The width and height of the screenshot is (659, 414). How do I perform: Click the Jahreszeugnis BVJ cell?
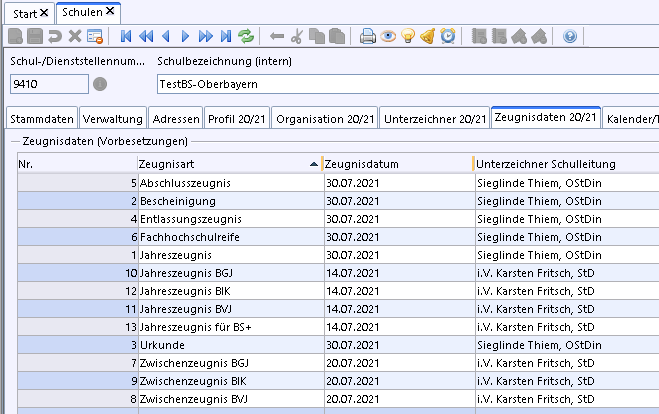click(x=231, y=309)
